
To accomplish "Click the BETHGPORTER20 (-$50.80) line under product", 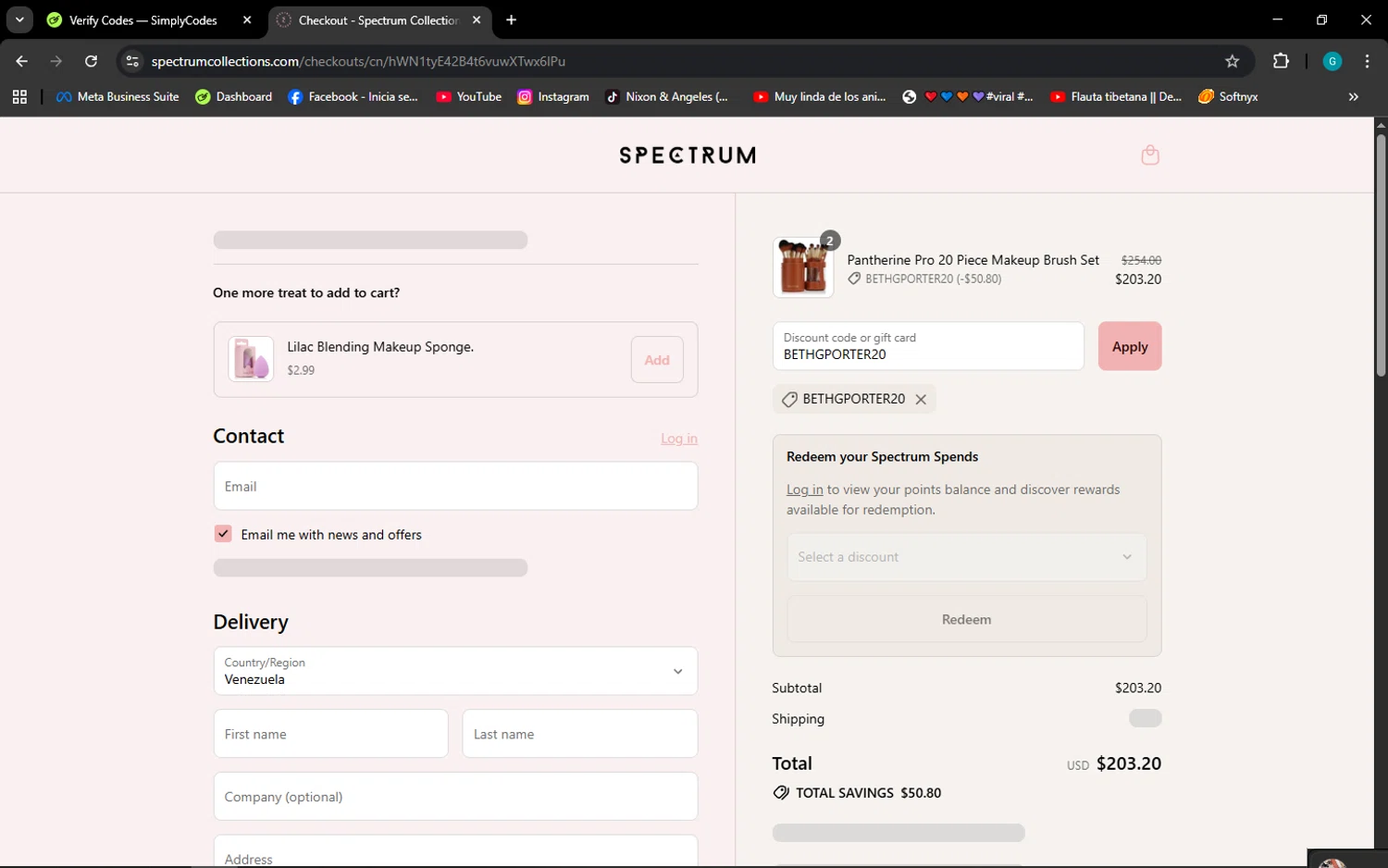I will [x=924, y=279].
